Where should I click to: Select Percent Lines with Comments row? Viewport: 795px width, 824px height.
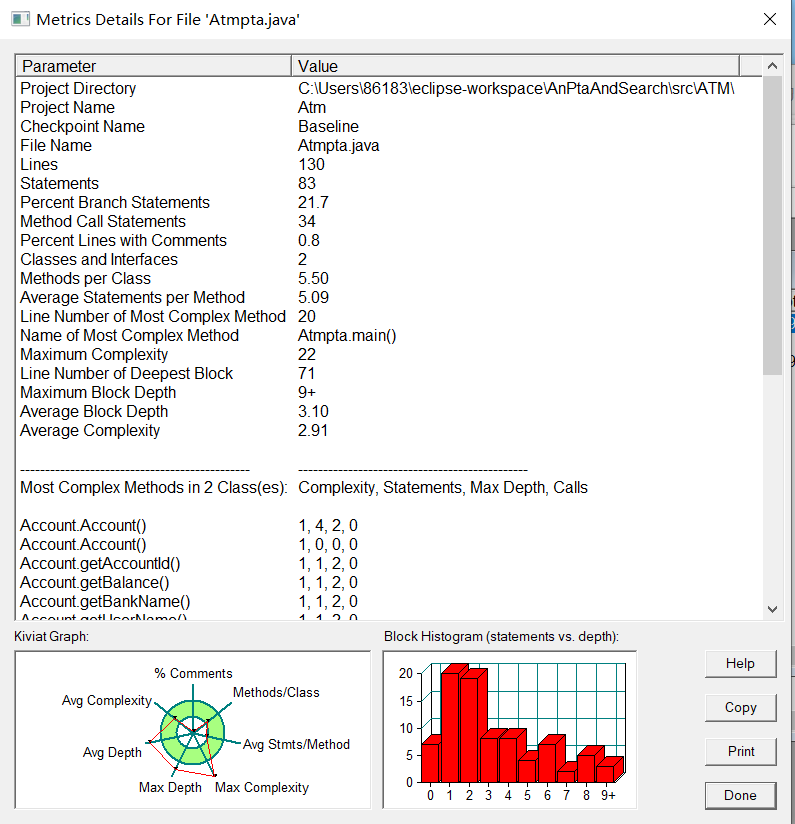[389, 240]
